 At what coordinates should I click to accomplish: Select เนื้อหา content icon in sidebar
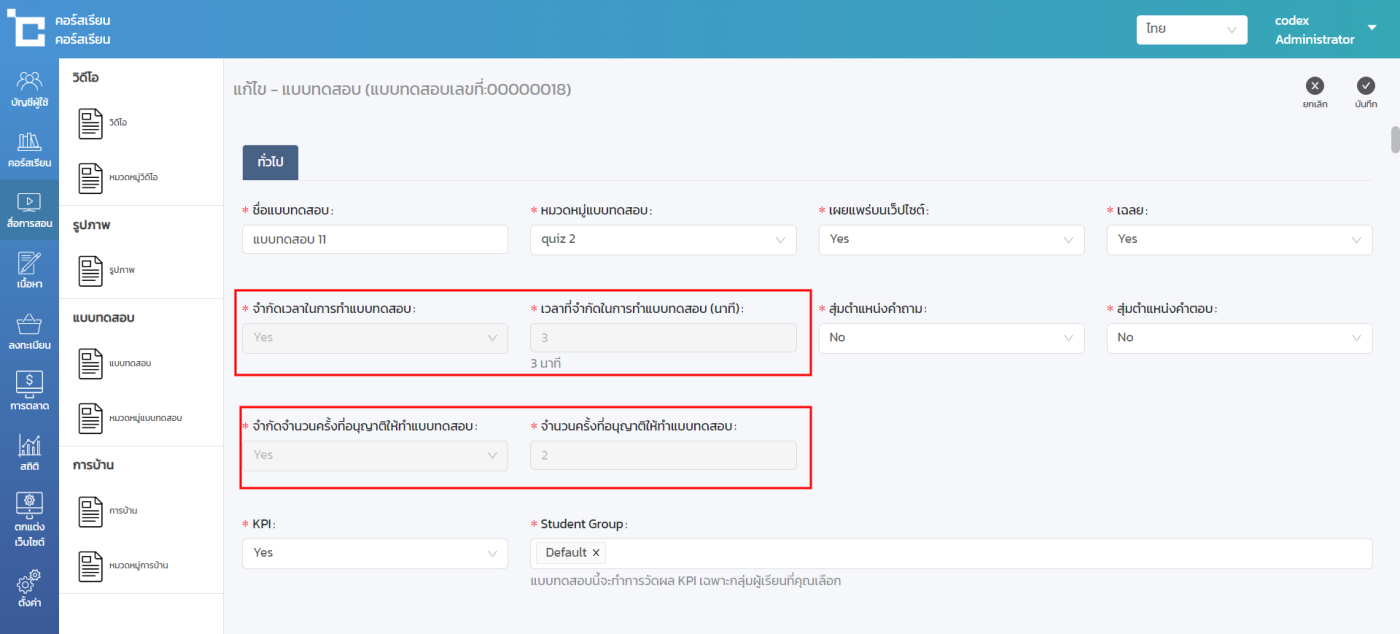[x=29, y=270]
